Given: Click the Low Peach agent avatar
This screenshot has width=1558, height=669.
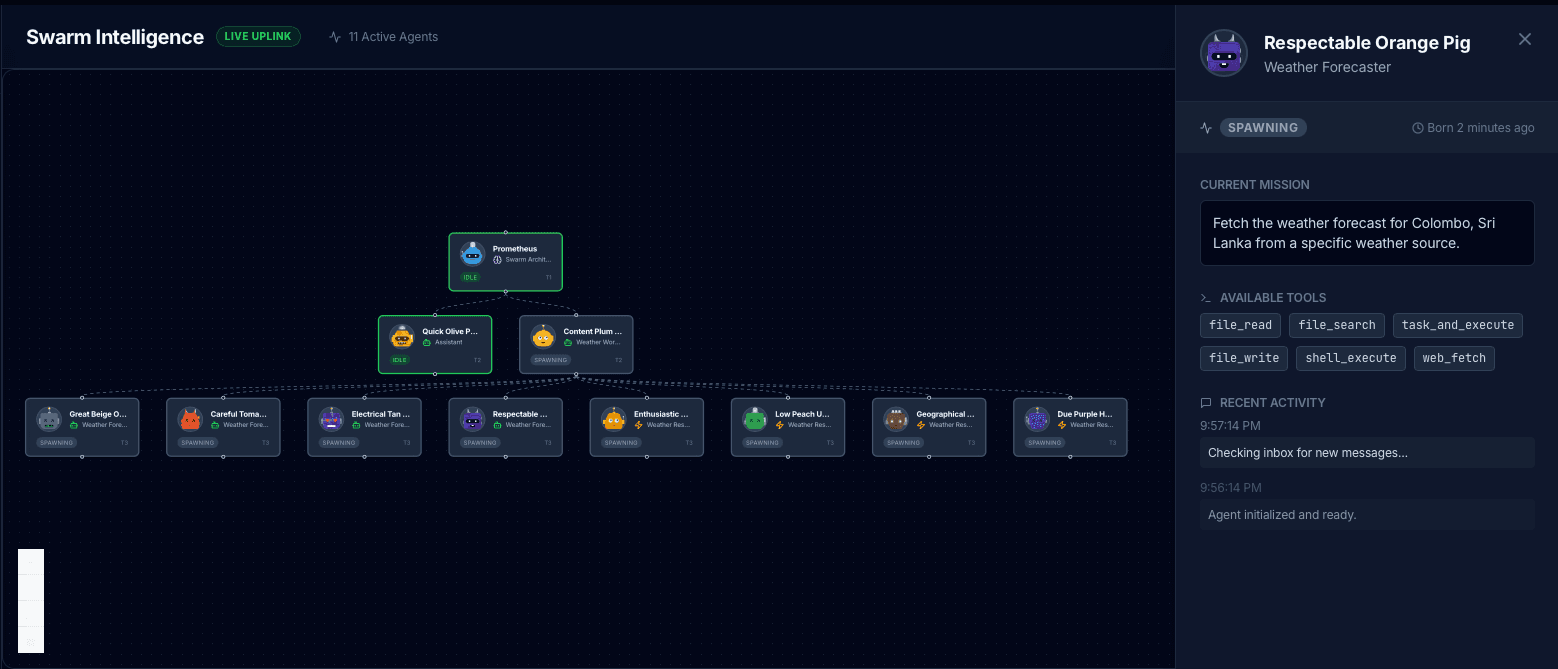Looking at the screenshot, I should tap(754, 419).
